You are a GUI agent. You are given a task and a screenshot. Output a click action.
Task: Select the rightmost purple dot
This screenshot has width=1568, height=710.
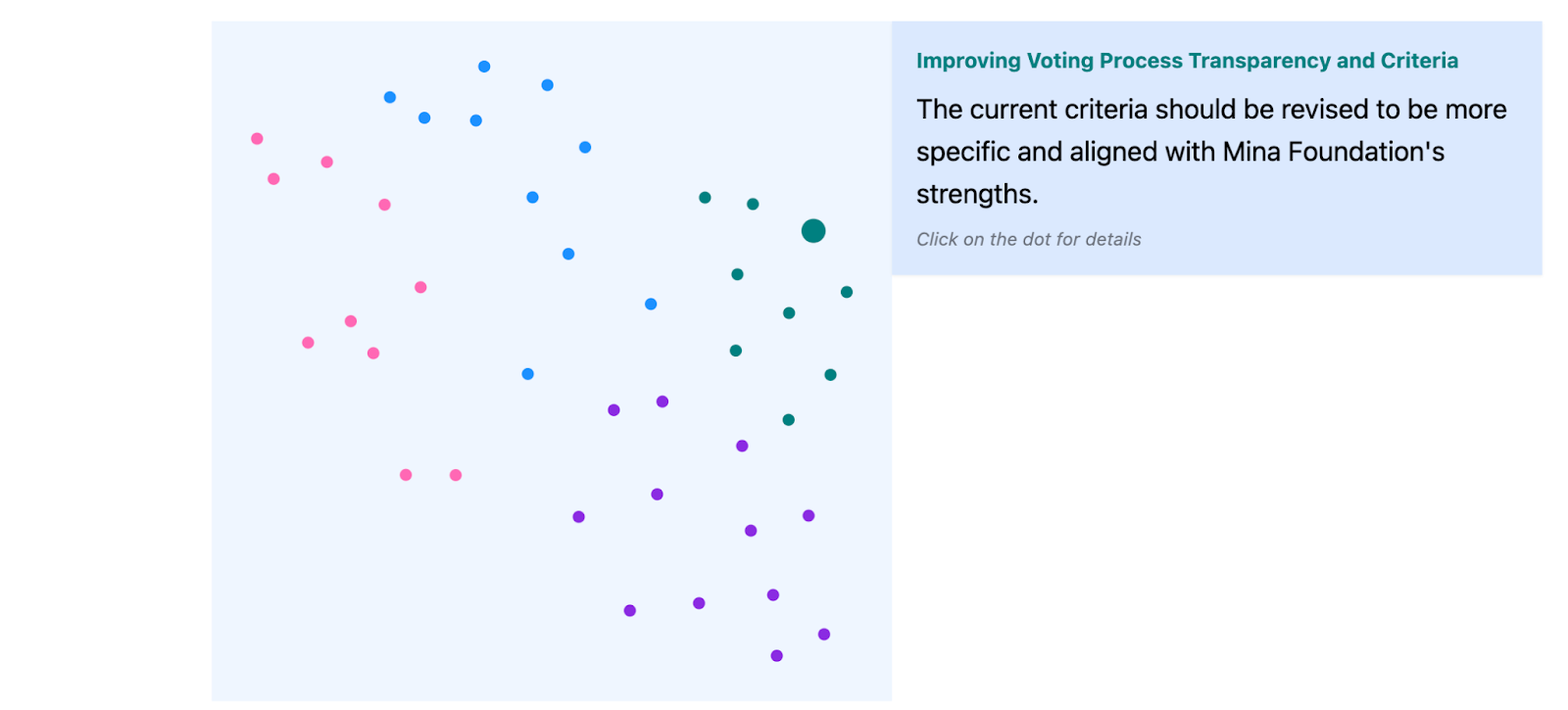[824, 635]
